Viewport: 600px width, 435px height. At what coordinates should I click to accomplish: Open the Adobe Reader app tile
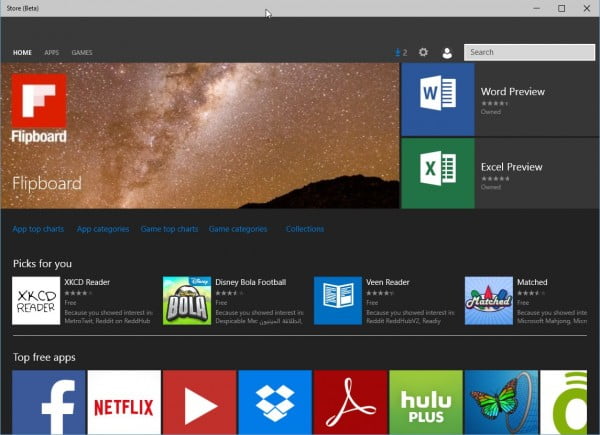pyautogui.click(x=351, y=402)
